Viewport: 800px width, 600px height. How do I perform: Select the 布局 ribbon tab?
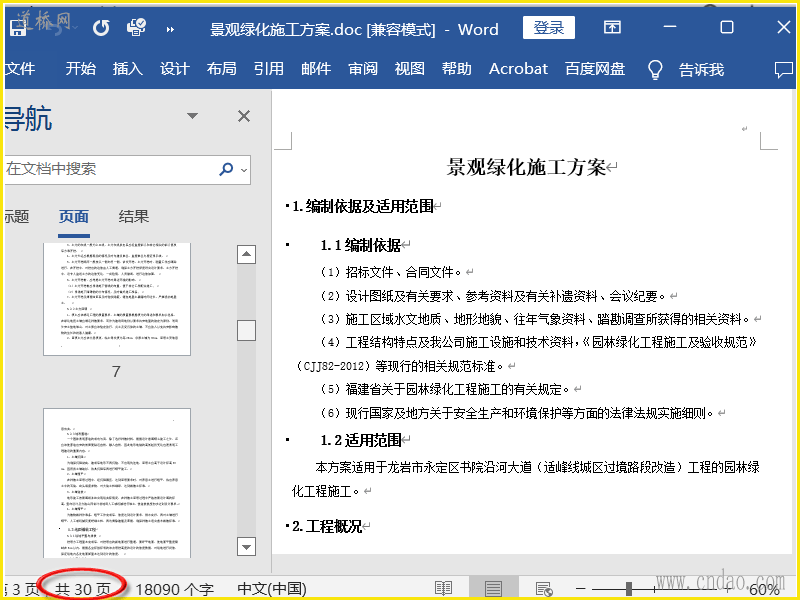(221, 68)
